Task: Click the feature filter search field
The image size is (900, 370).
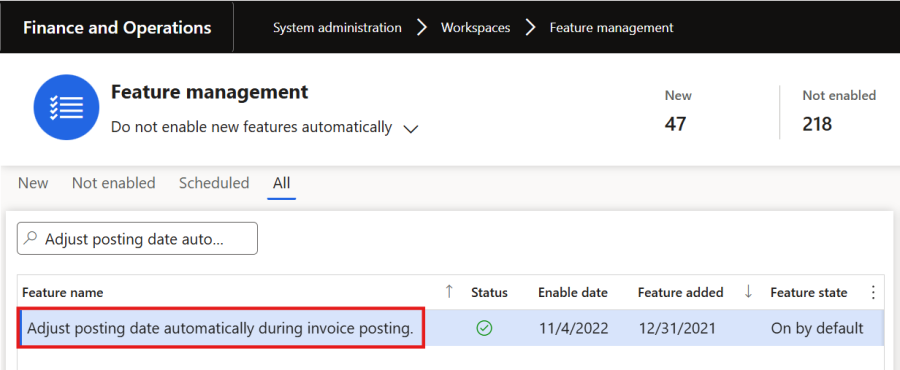Action: tap(137, 238)
